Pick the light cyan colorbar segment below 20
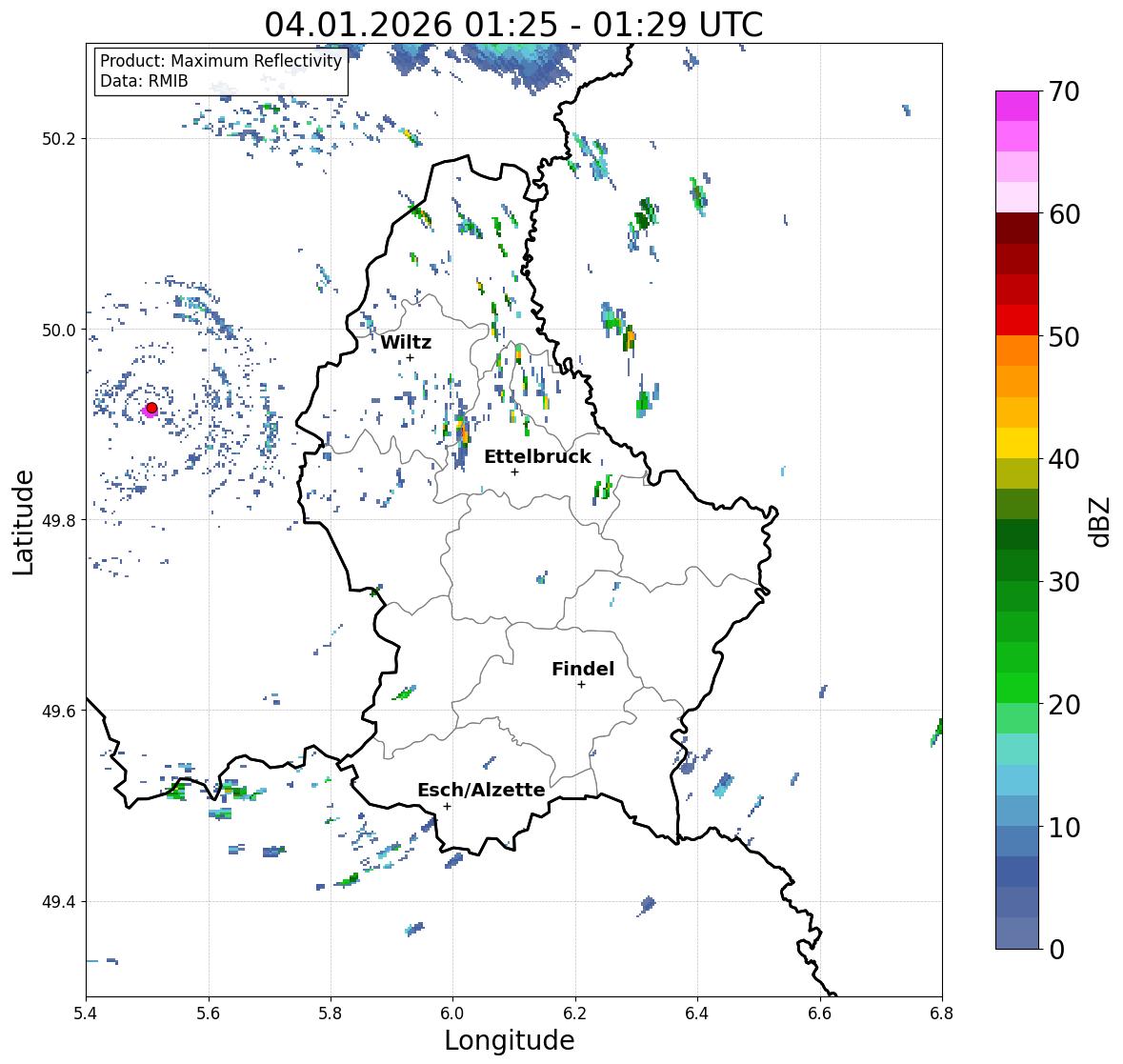1123x1064 pixels. [x=1017, y=749]
